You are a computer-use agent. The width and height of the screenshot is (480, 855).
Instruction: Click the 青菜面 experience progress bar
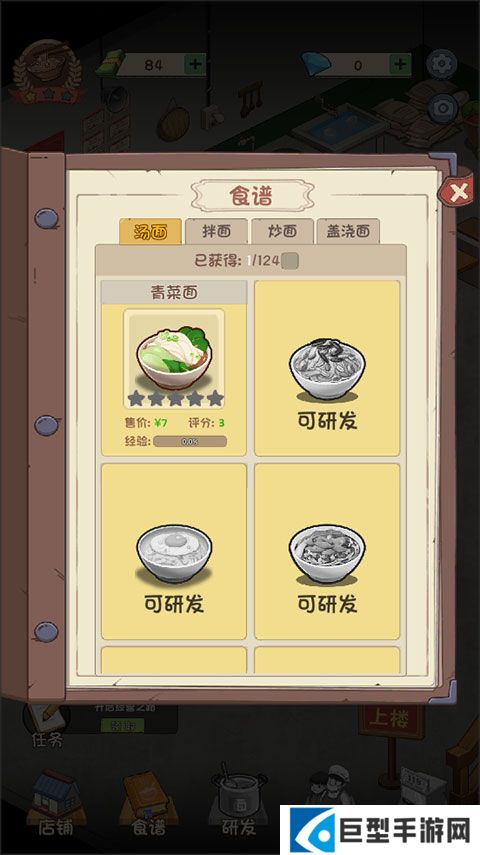190,441
